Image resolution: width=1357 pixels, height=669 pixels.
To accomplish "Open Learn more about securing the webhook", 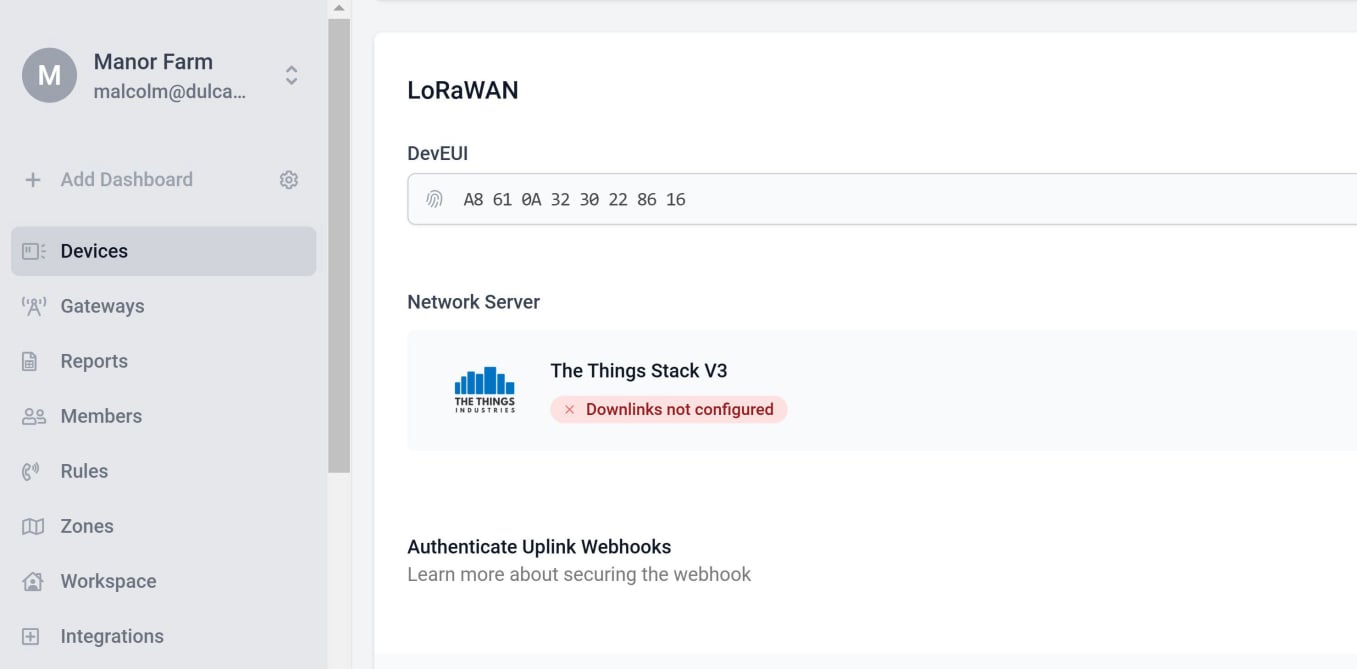I will [578, 574].
